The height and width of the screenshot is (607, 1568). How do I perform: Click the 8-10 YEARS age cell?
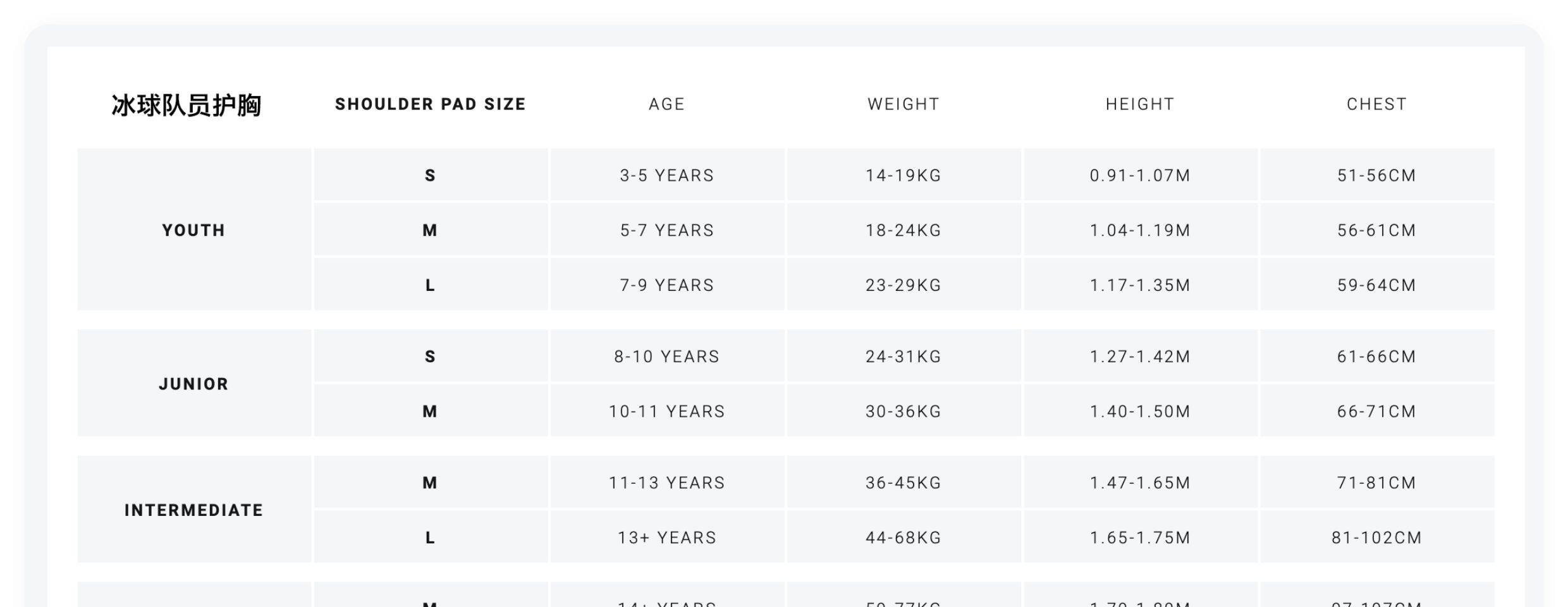[666, 357]
